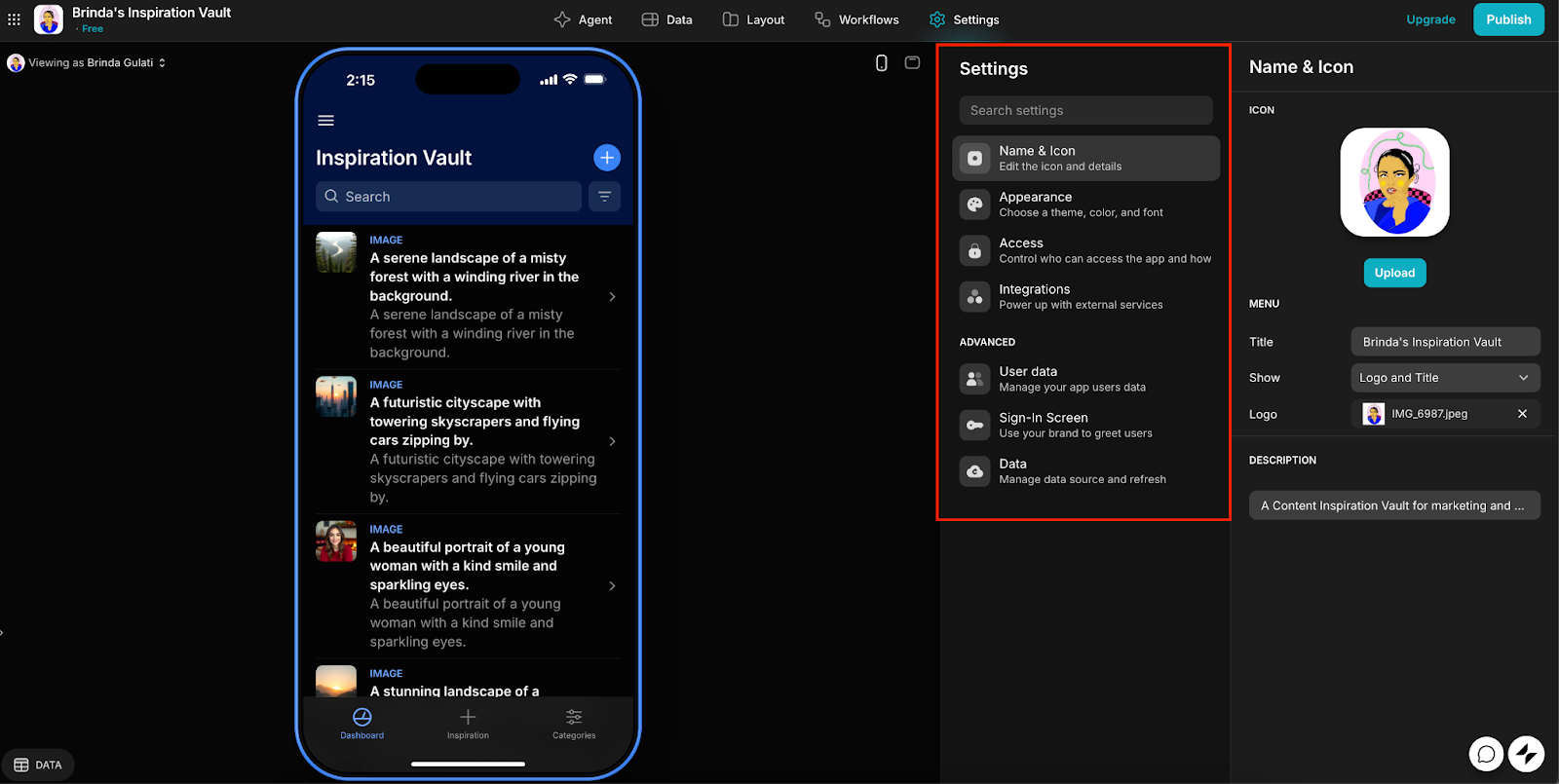
Task: Open the apps grid menu icon
Action: pyautogui.click(x=14, y=19)
